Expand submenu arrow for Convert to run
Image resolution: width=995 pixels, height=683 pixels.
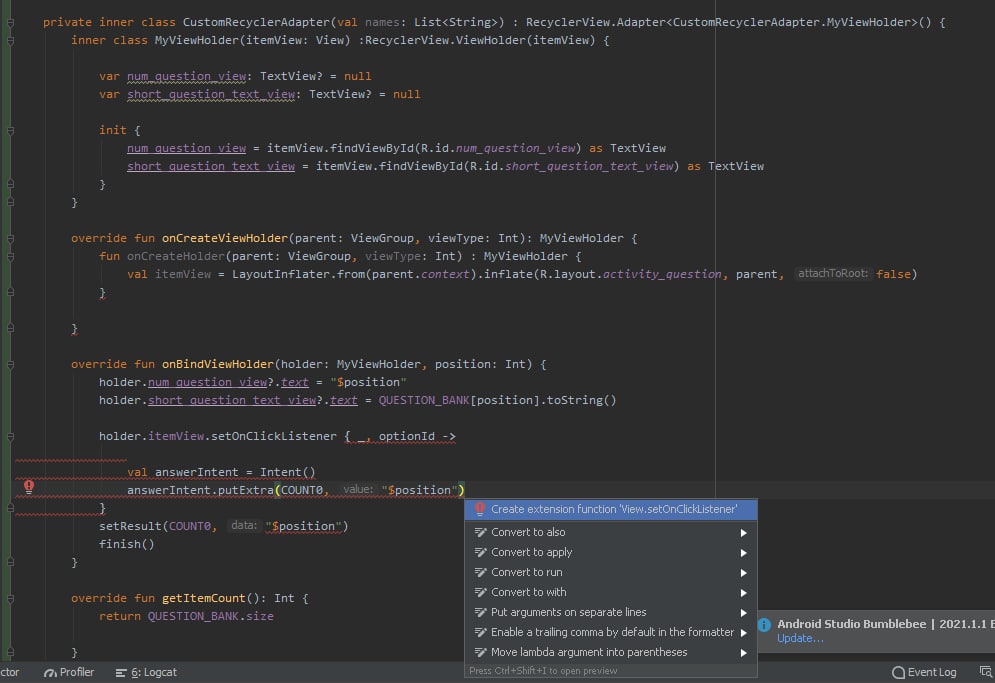(x=744, y=573)
